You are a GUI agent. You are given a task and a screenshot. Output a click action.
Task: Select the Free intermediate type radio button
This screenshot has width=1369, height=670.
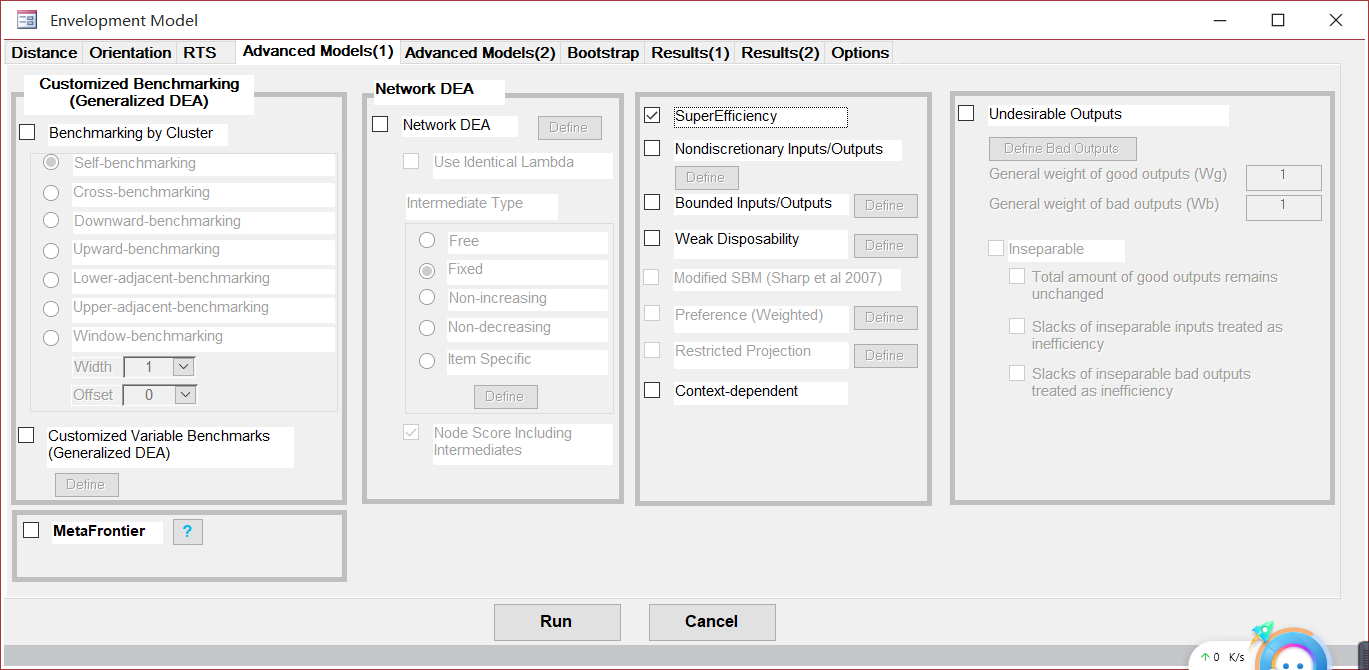point(427,240)
